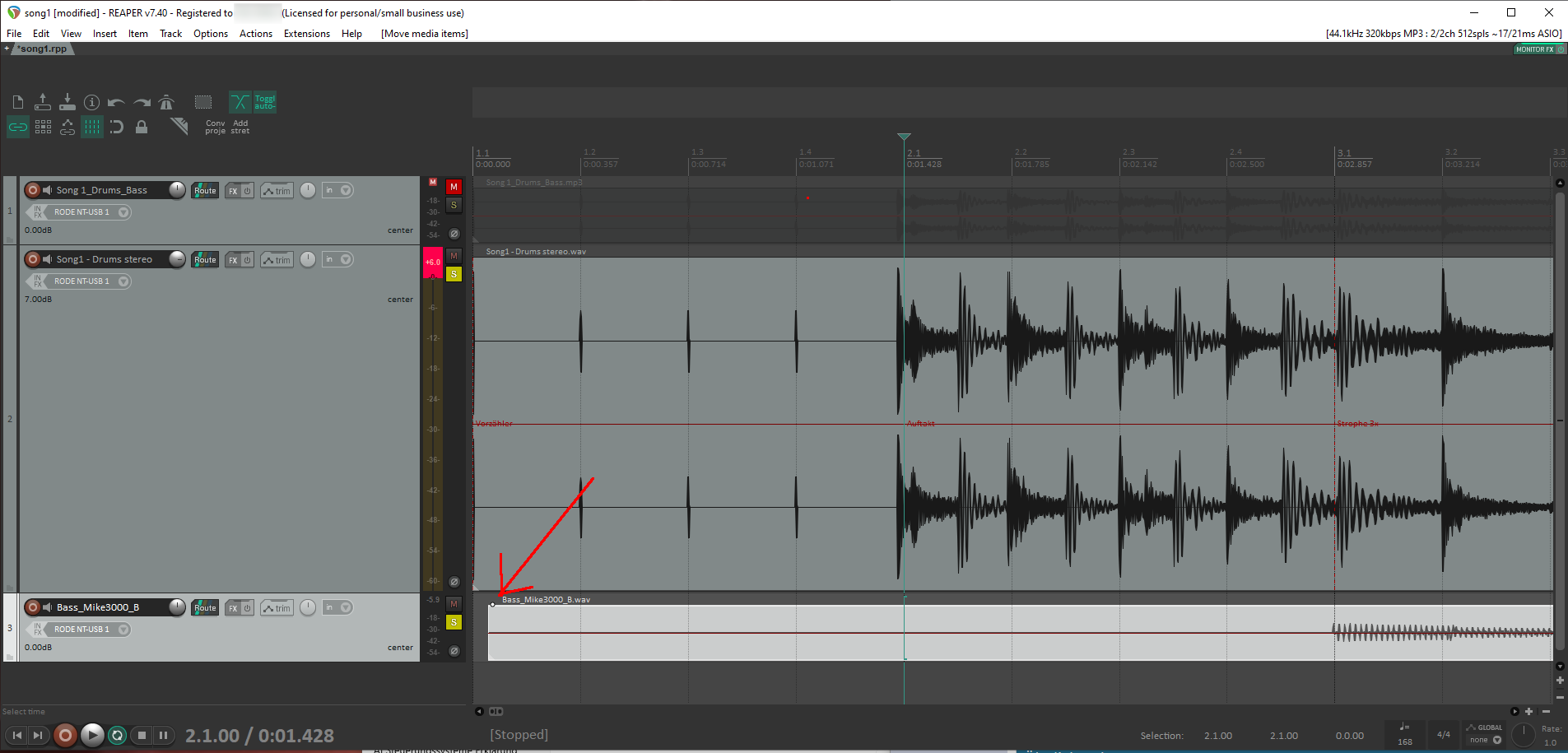Click the Add stret toolbar button

point(240,127)
